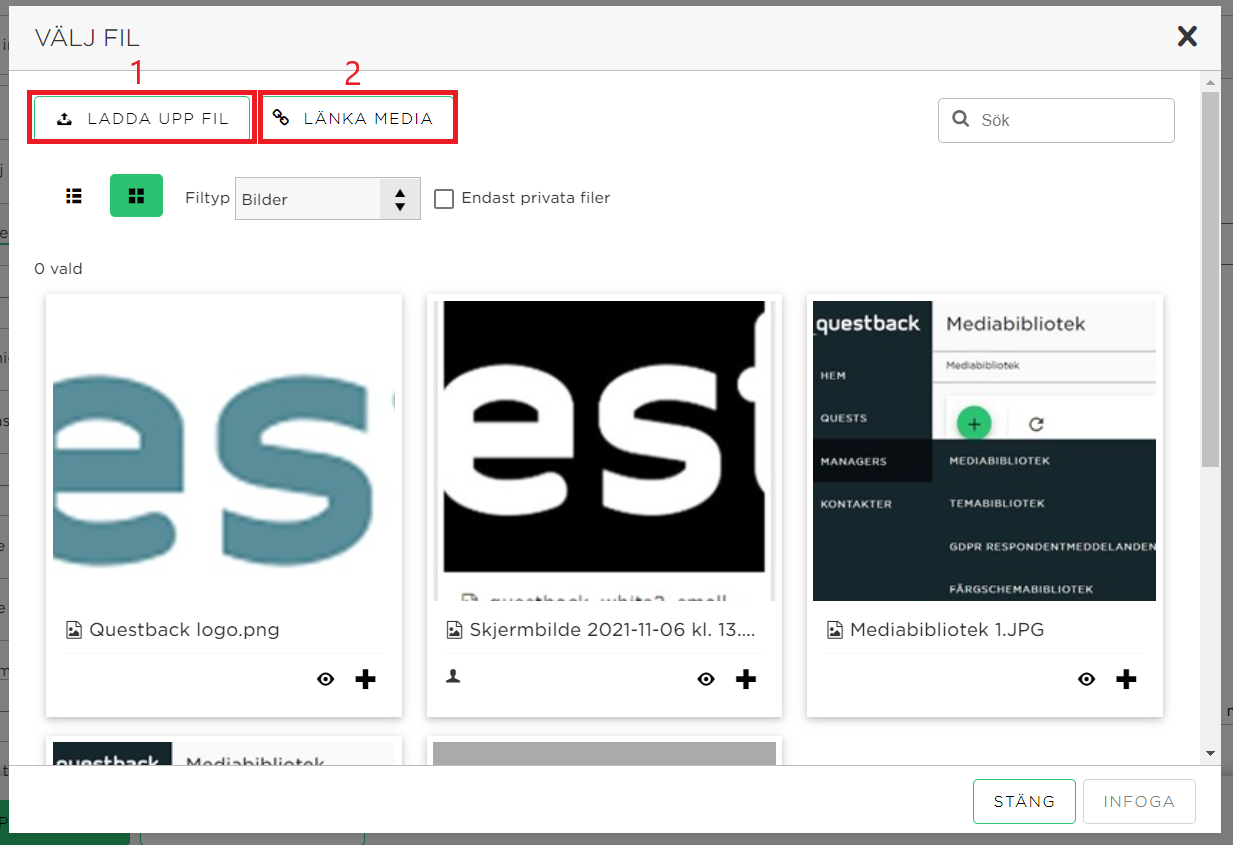Click the scrollbar down arrow
Image resolution: width=1233 pixels, height=845 pixels.
point(1210,753)
